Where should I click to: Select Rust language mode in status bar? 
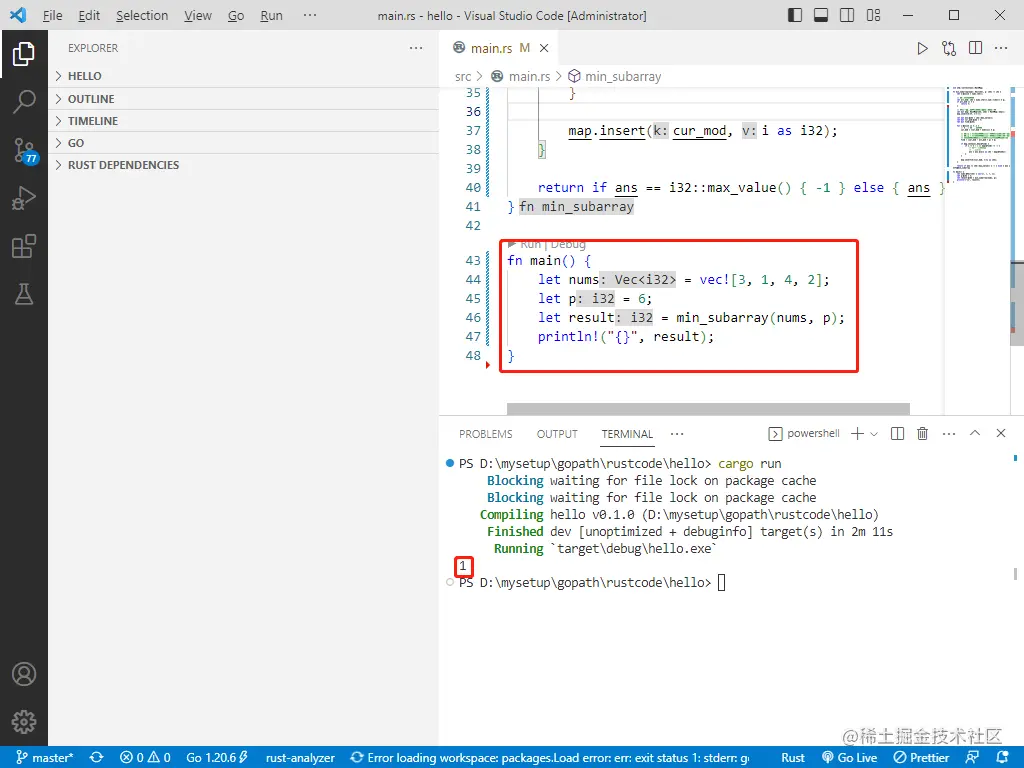point(793,758)
